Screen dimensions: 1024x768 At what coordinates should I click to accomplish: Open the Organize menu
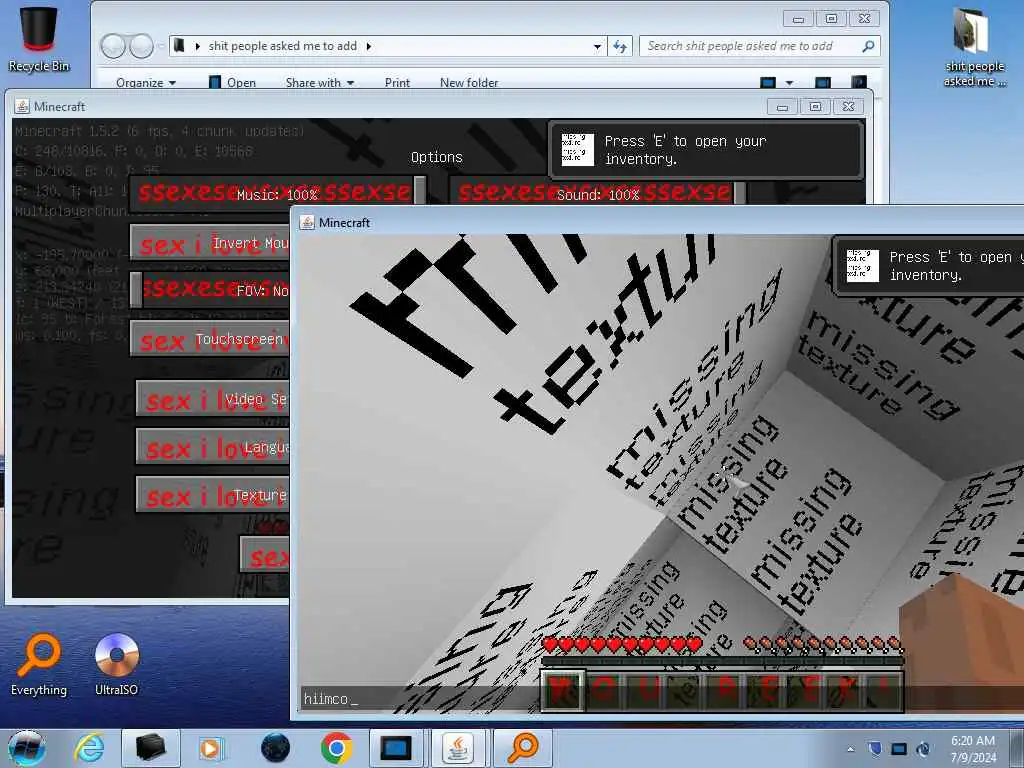coord(146,83)
